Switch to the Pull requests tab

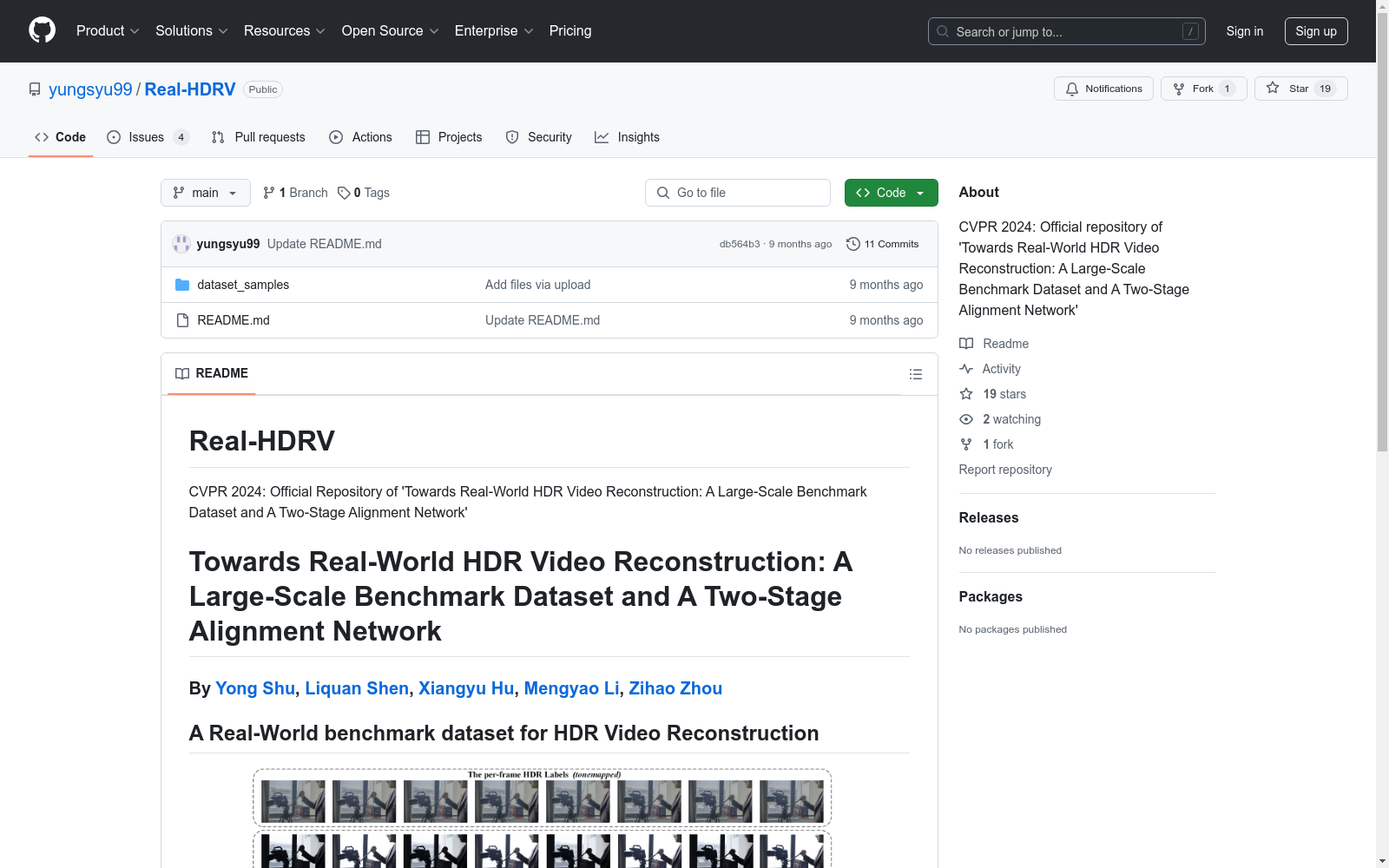coord(259,137)
